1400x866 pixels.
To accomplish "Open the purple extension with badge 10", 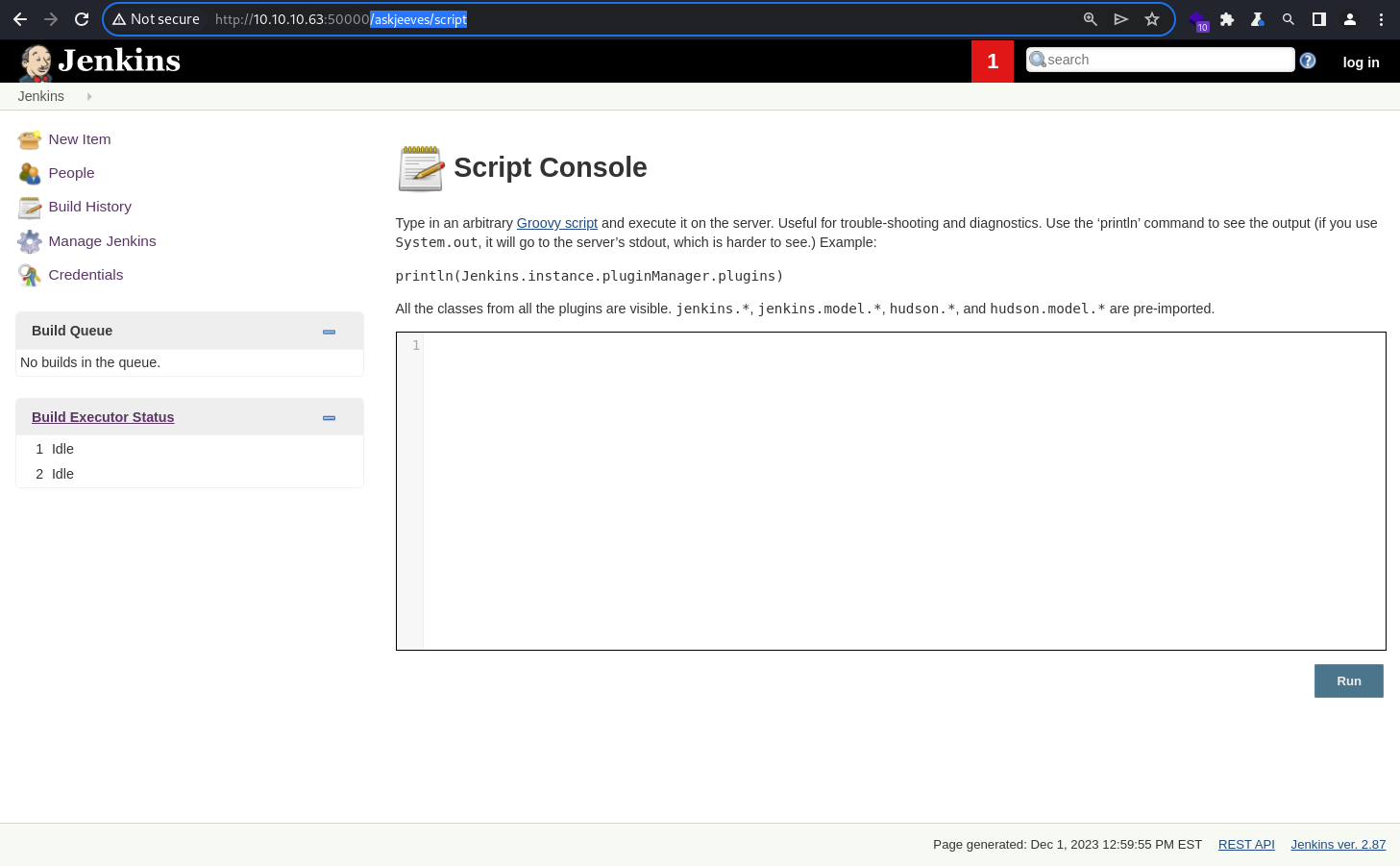I will tap(1198, 20).
